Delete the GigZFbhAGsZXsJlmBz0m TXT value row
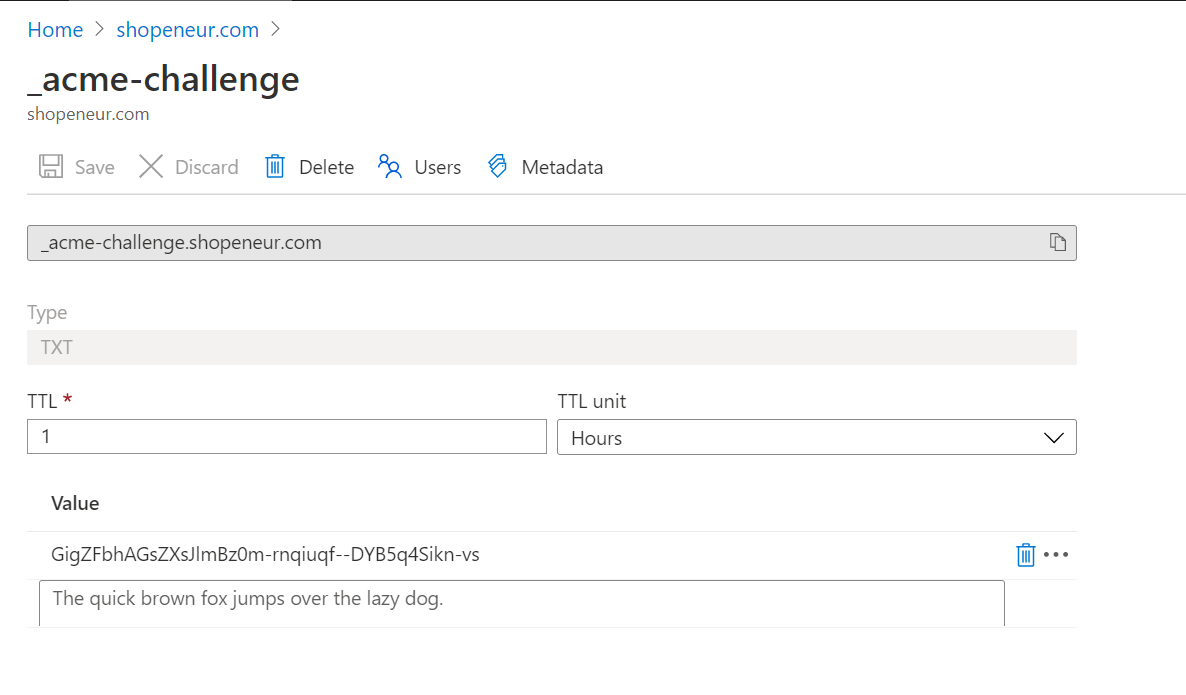 pos(1025,554)
